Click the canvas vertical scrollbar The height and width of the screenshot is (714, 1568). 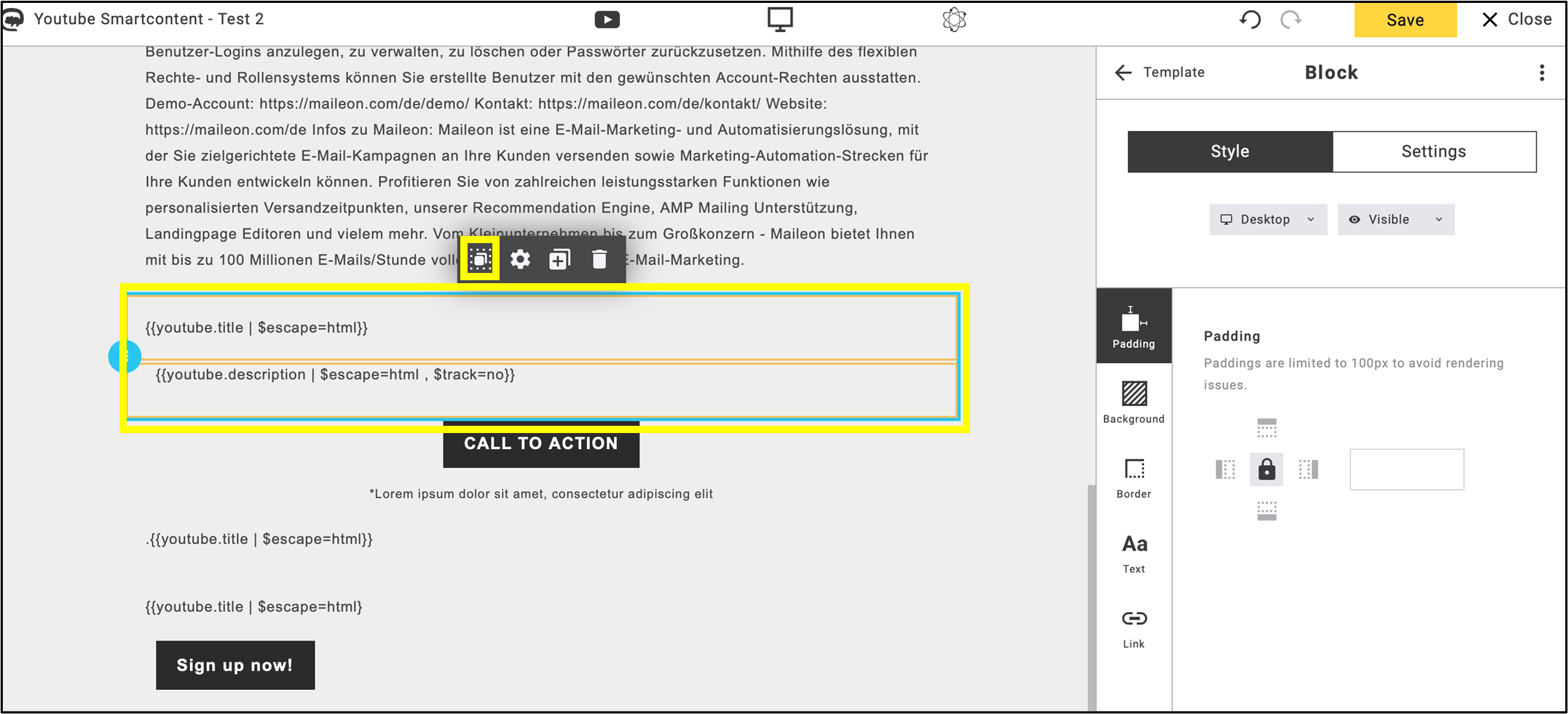click(1091, 597)
